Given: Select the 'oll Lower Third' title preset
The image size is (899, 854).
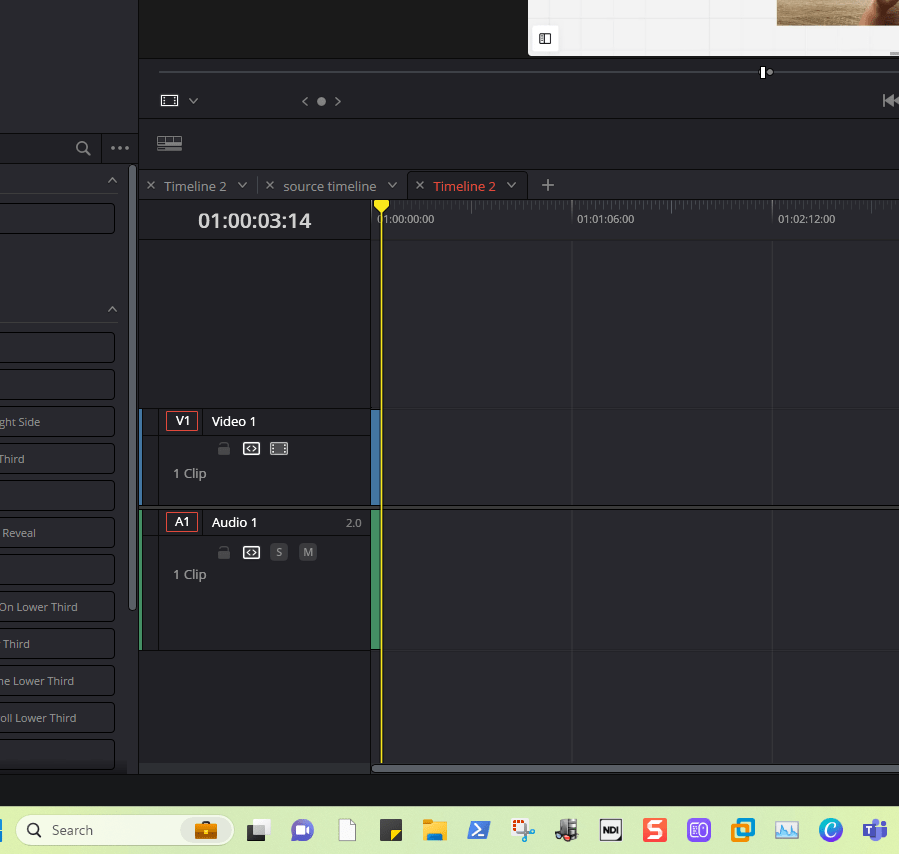Looking at the screenshot, I should [x=56, y=718].
